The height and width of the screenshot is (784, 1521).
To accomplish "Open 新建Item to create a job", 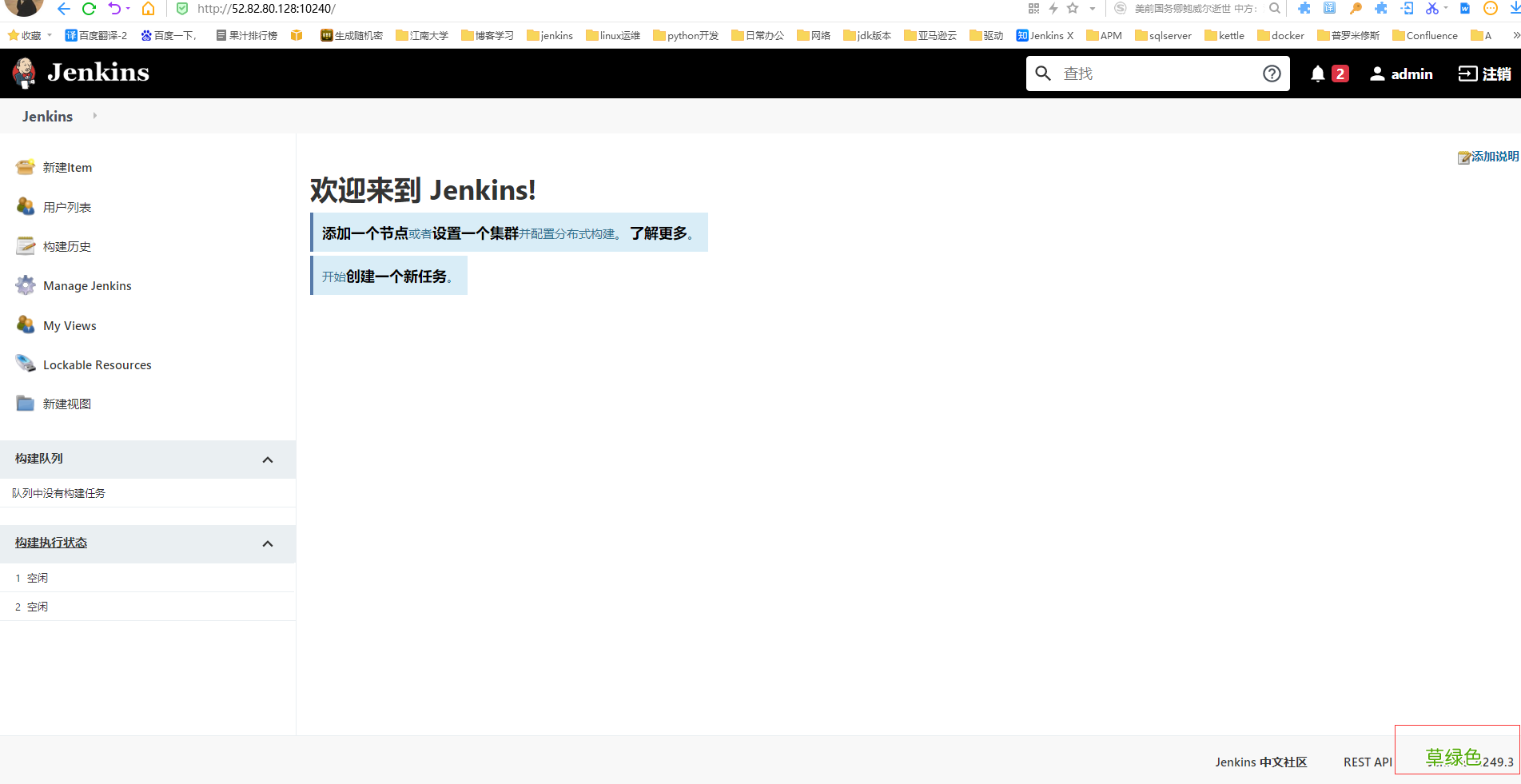I will tap(67, 167).
